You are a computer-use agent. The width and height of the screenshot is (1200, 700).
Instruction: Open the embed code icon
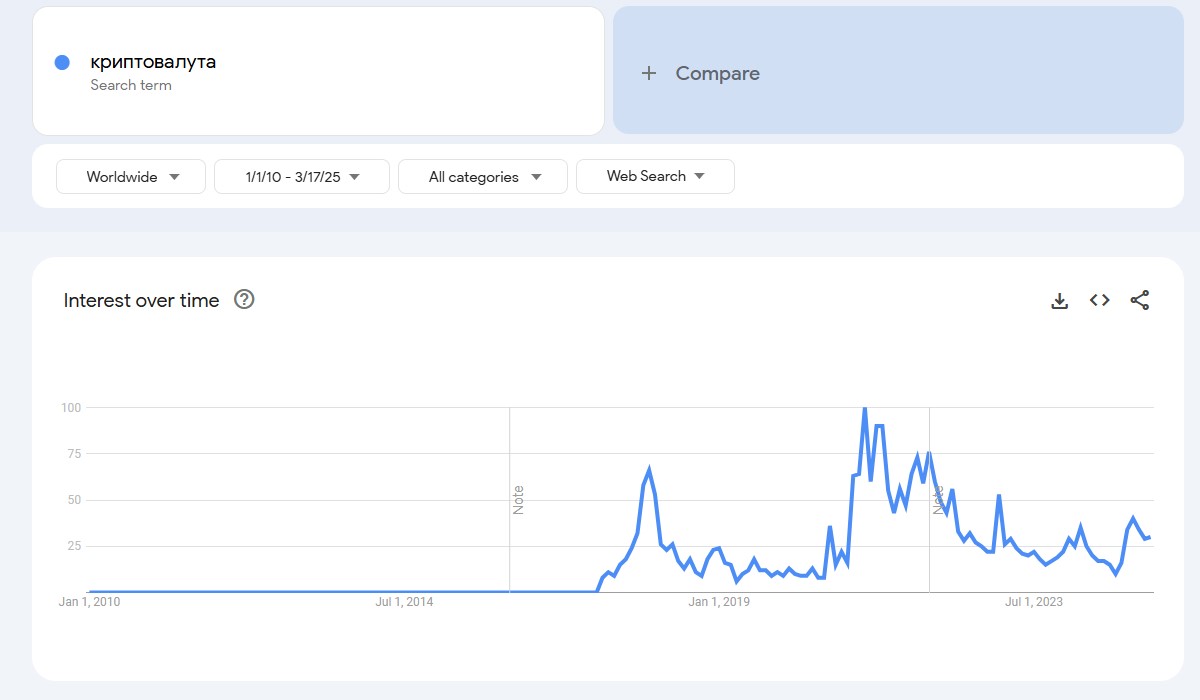point(1100,300)
